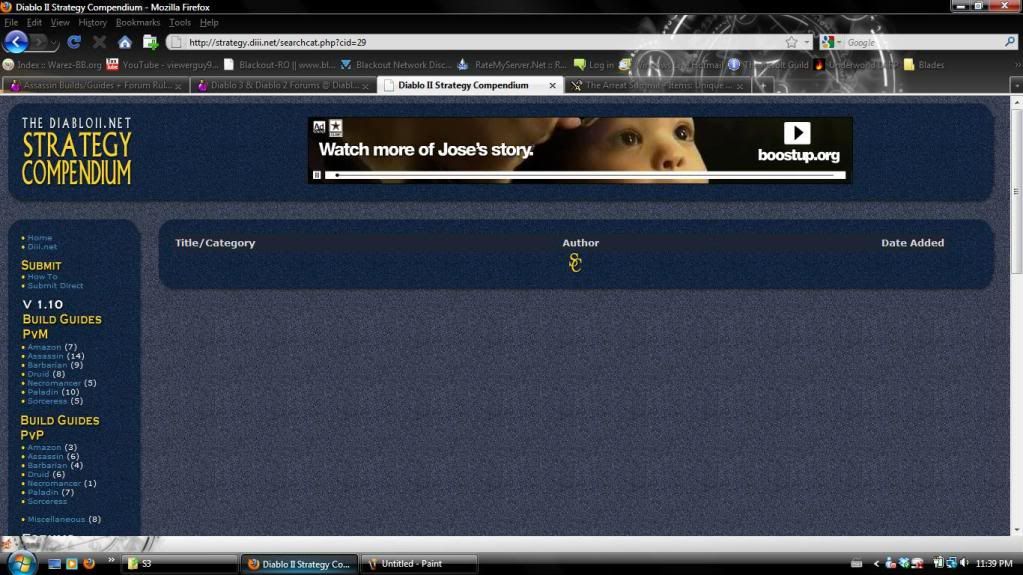
Task: Open RateMyServer.Net bookmark
Action: (x=512, y=65)
